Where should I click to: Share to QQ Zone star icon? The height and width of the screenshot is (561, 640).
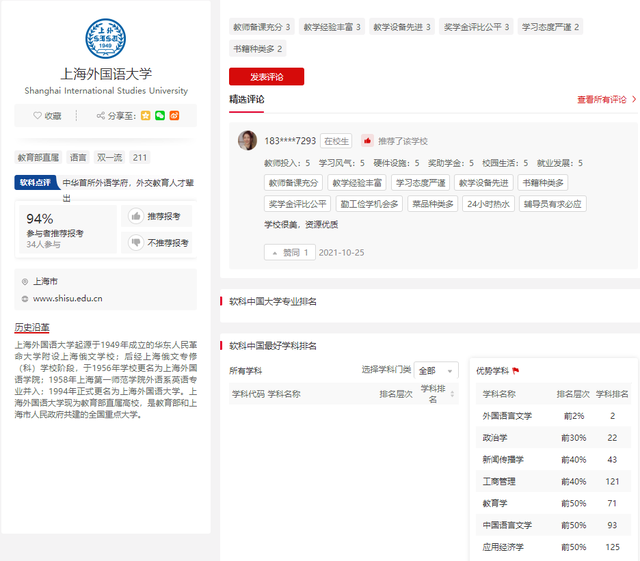point(146,116)
